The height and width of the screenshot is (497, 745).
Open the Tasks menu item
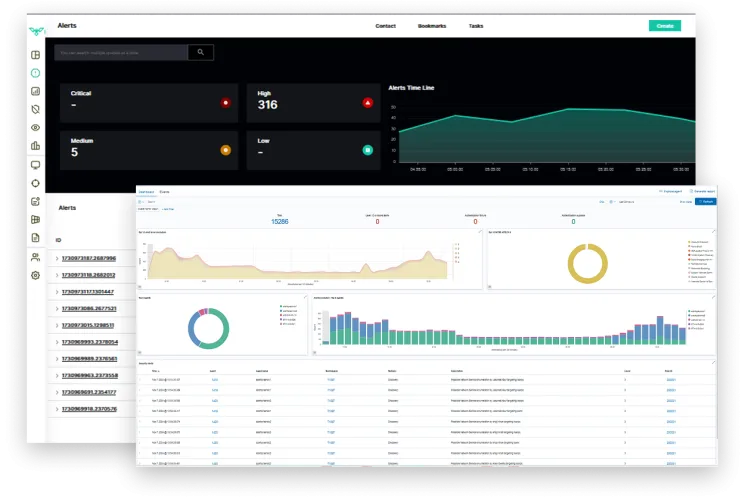click(476, 25)
